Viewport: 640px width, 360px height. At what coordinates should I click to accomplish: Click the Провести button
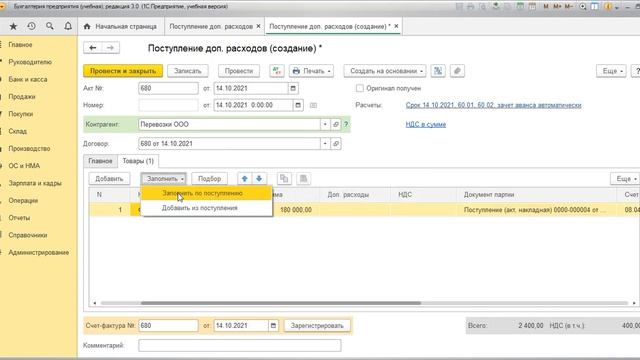(239, 71)
